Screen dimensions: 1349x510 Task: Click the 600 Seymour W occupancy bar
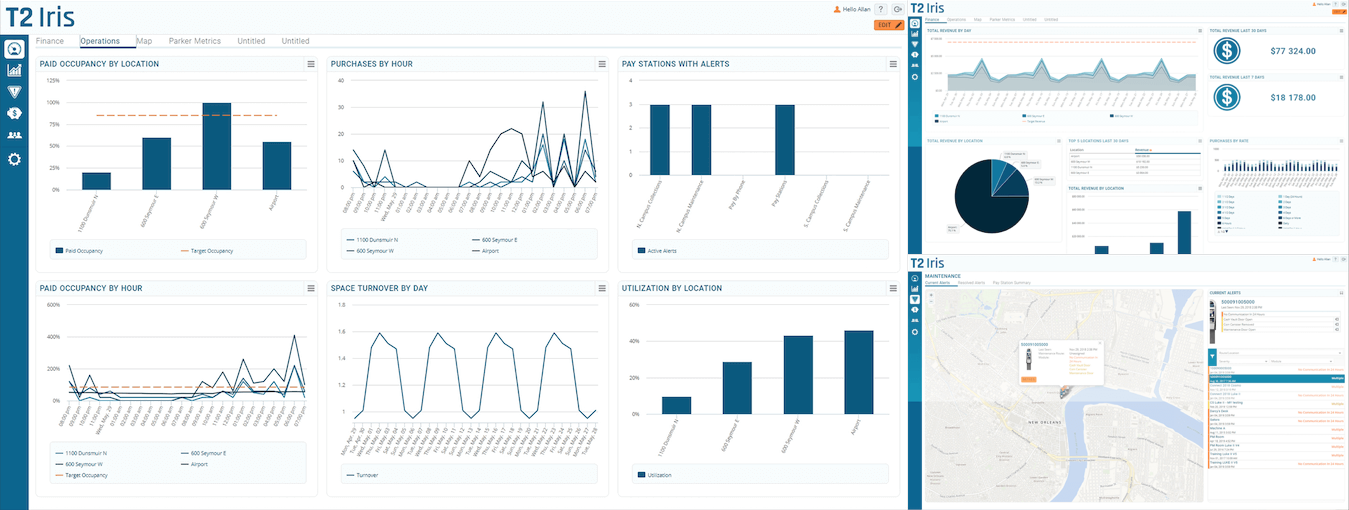(216, 145)
